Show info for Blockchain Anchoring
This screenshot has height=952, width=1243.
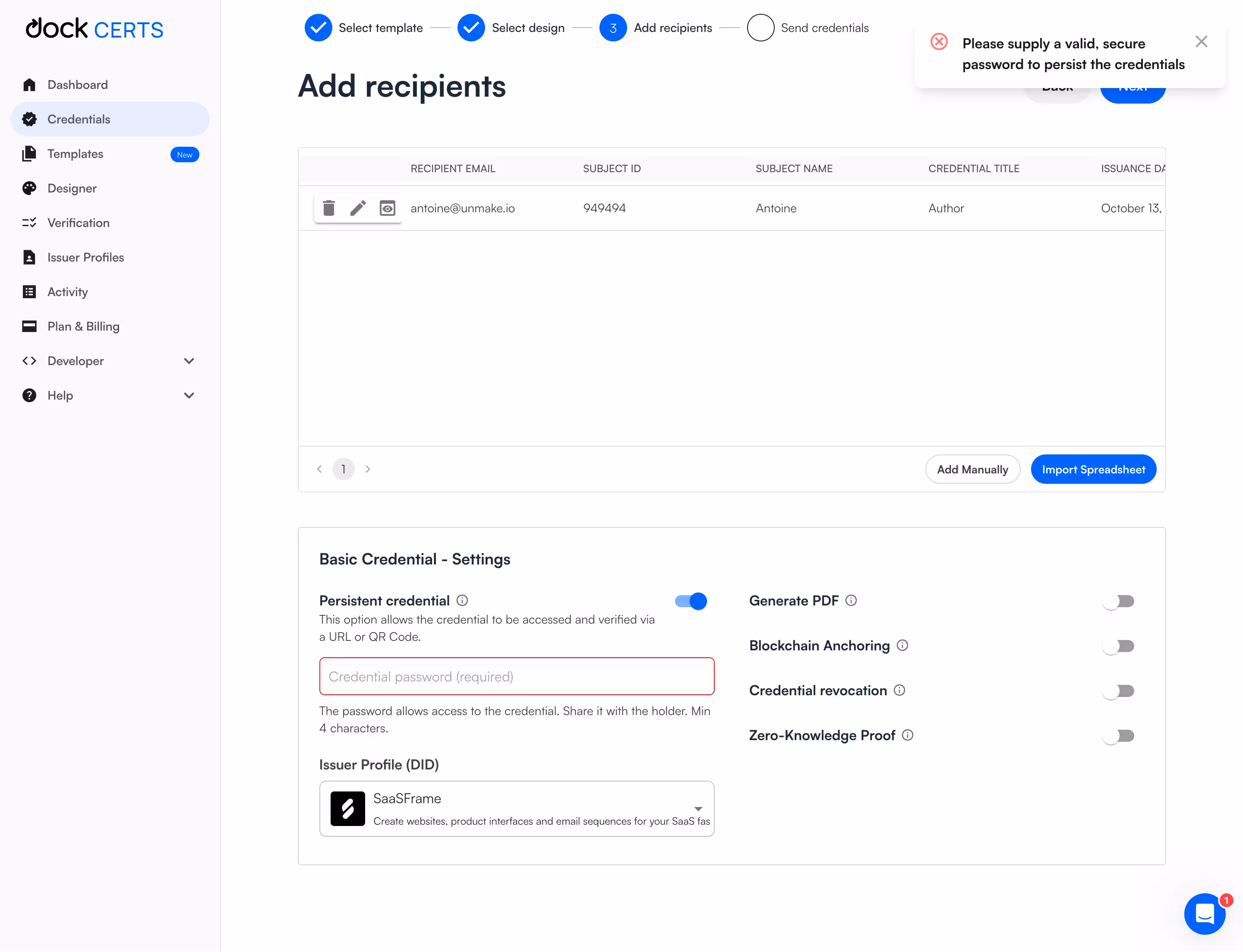(x=902, y=646)
